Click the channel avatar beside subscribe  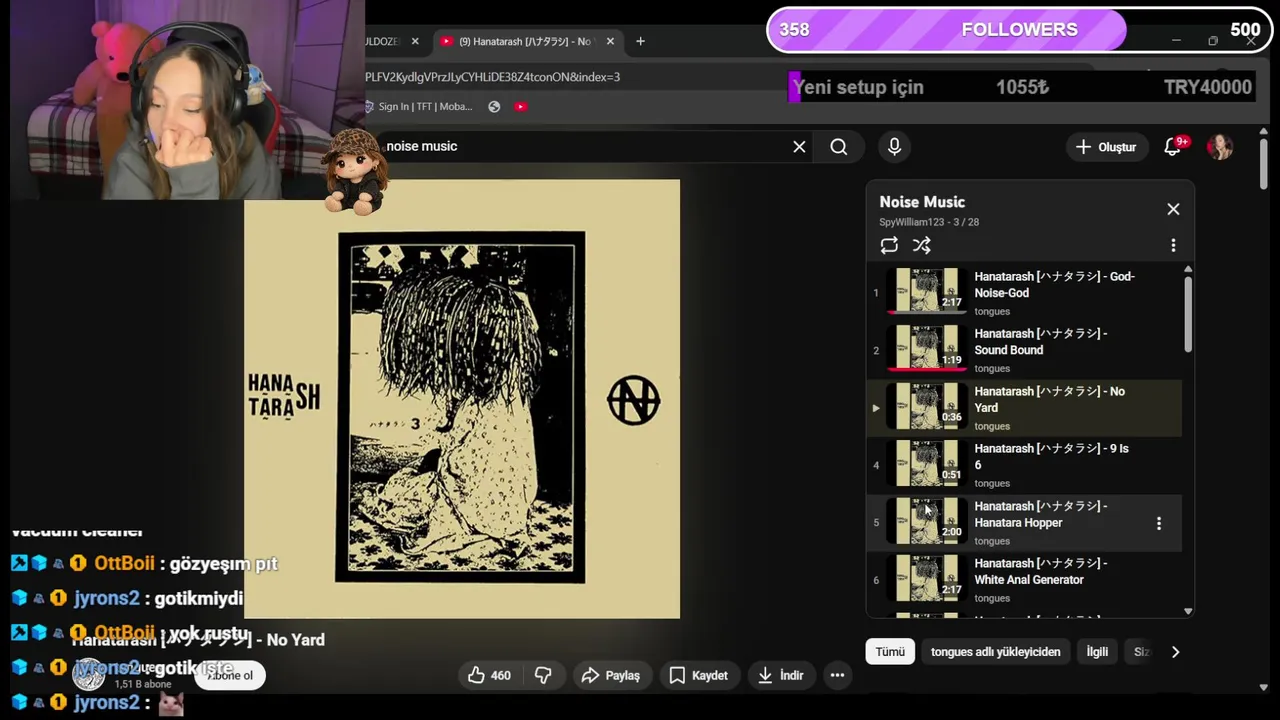(x=89, y=675)
